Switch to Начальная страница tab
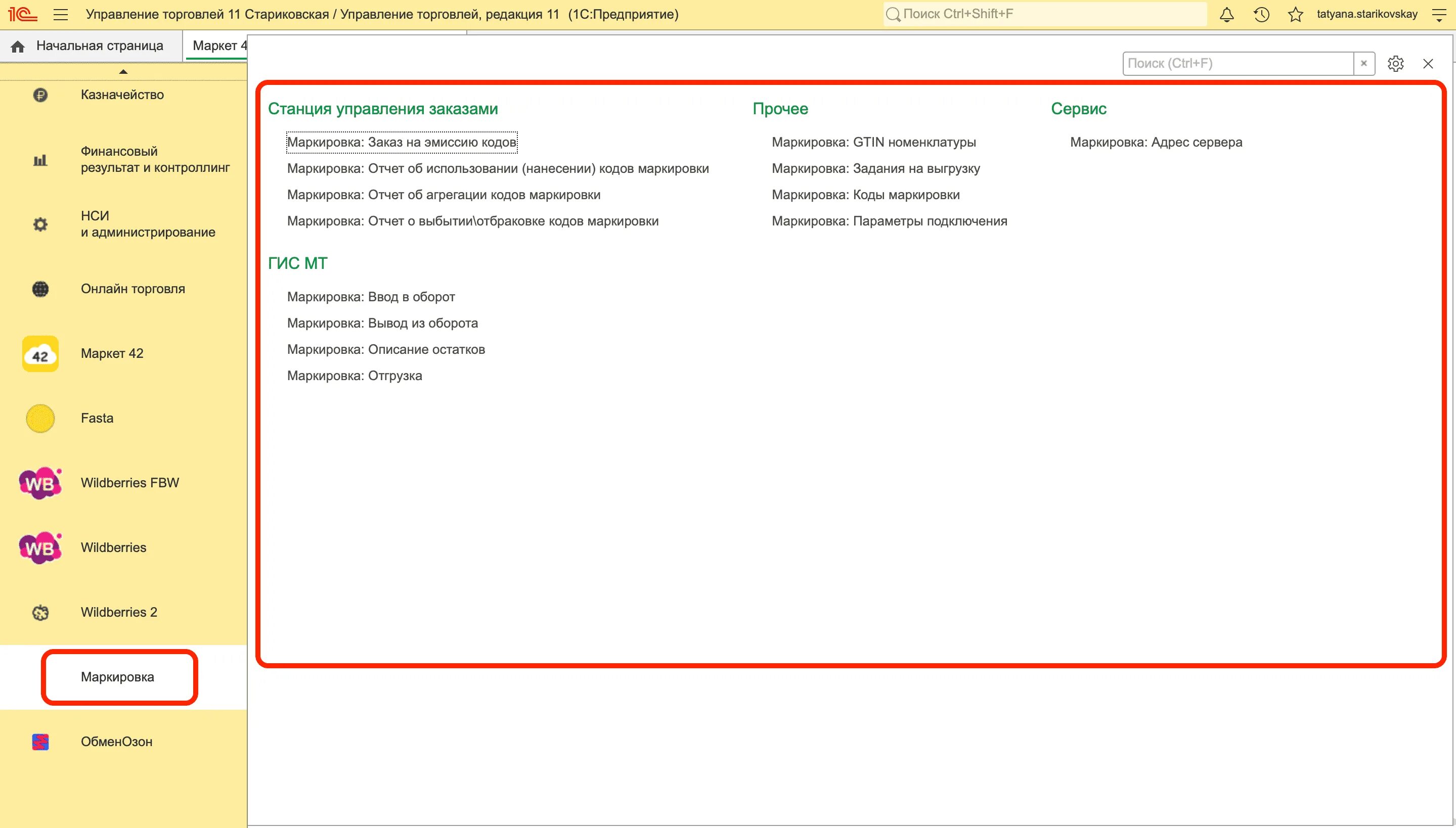The width and height of the screenshot is (1456, 828). [91, 46]
